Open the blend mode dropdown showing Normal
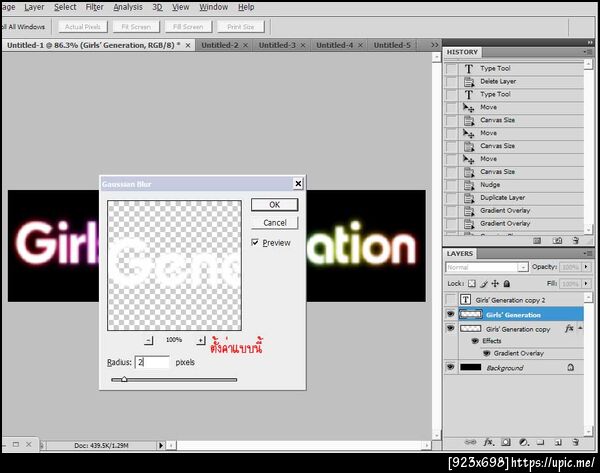The width and height of the screenshot is (600, 473). [487, 267]
